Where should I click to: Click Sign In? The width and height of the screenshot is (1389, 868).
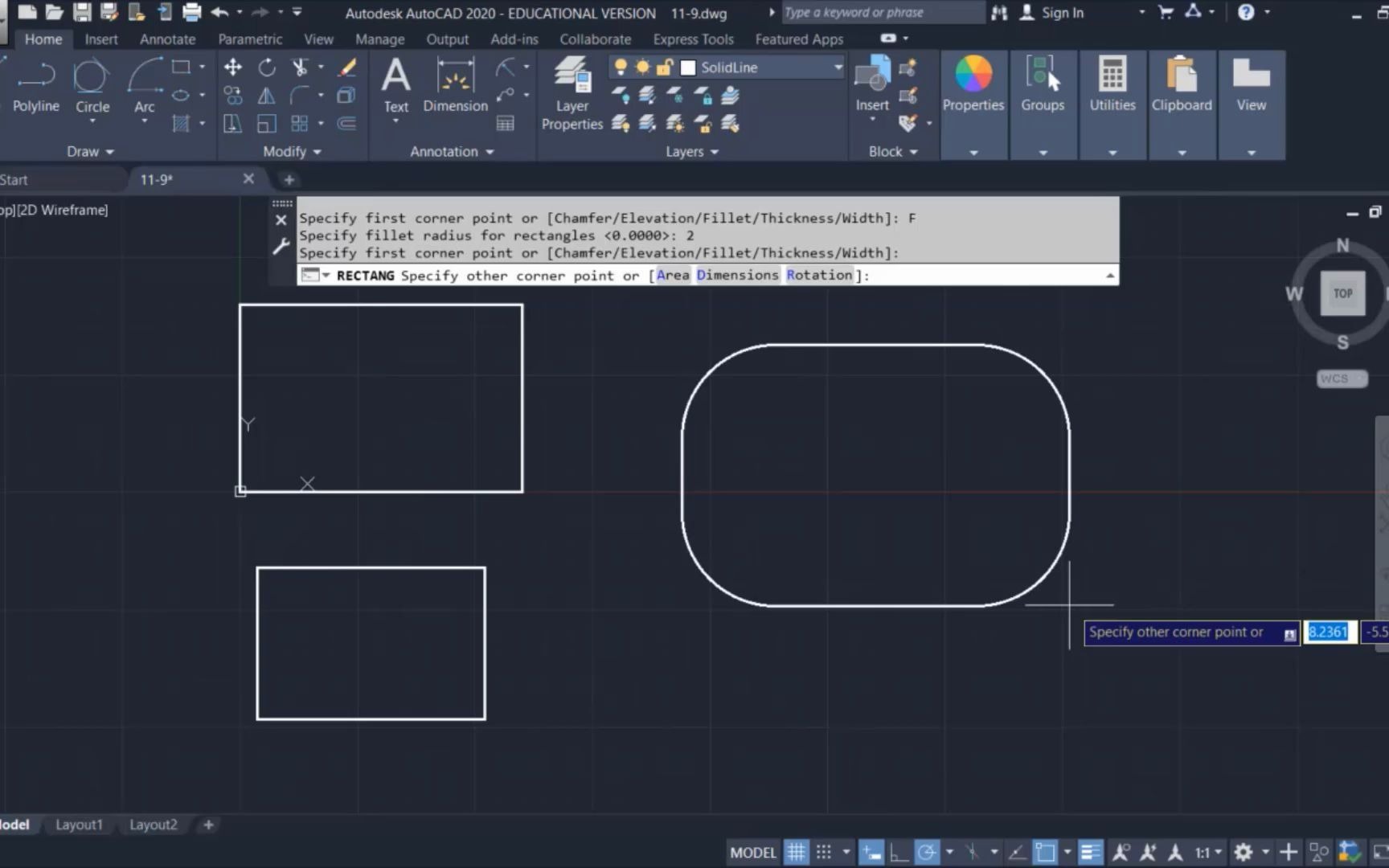[x=1052, y=12]
